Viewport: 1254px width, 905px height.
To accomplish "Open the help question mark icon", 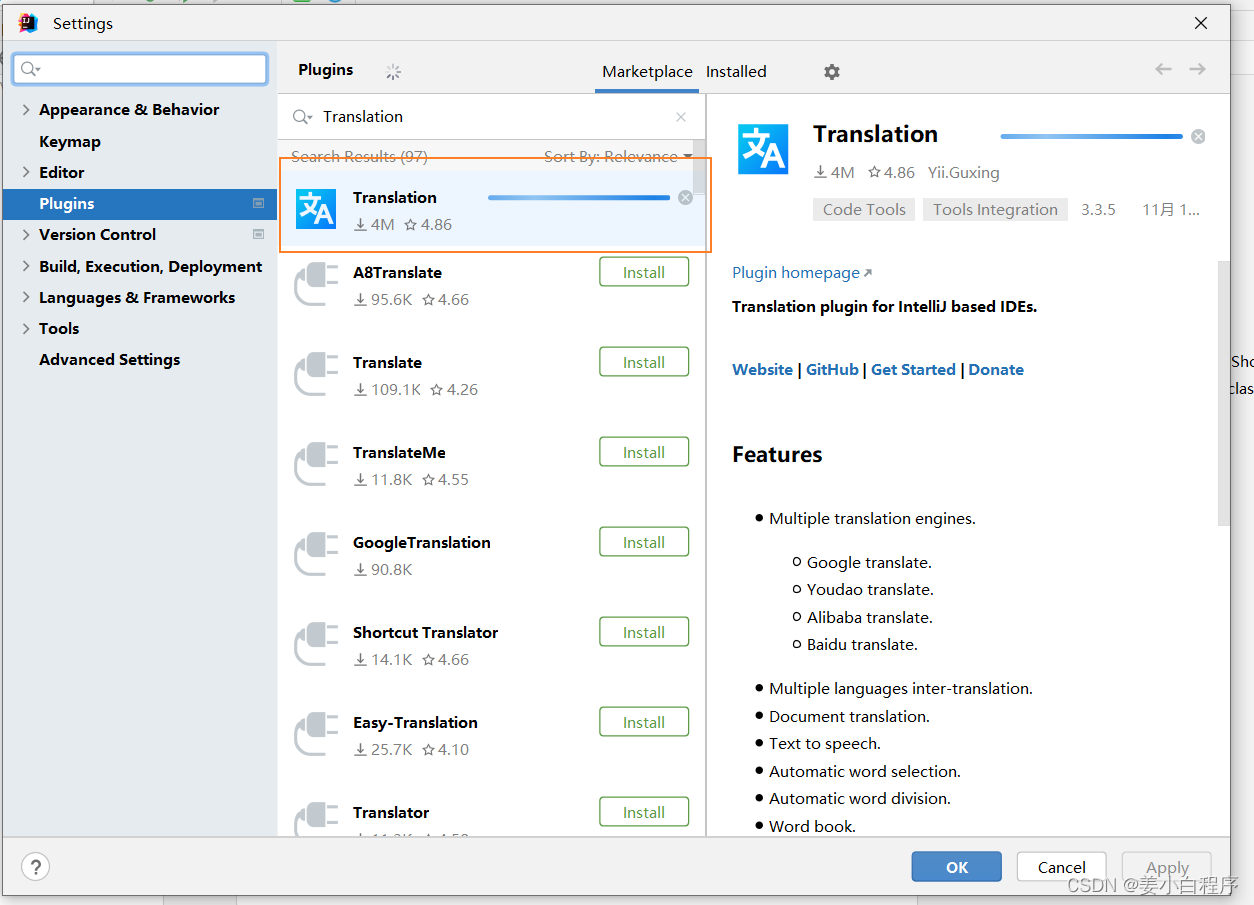I will point(35,867).
